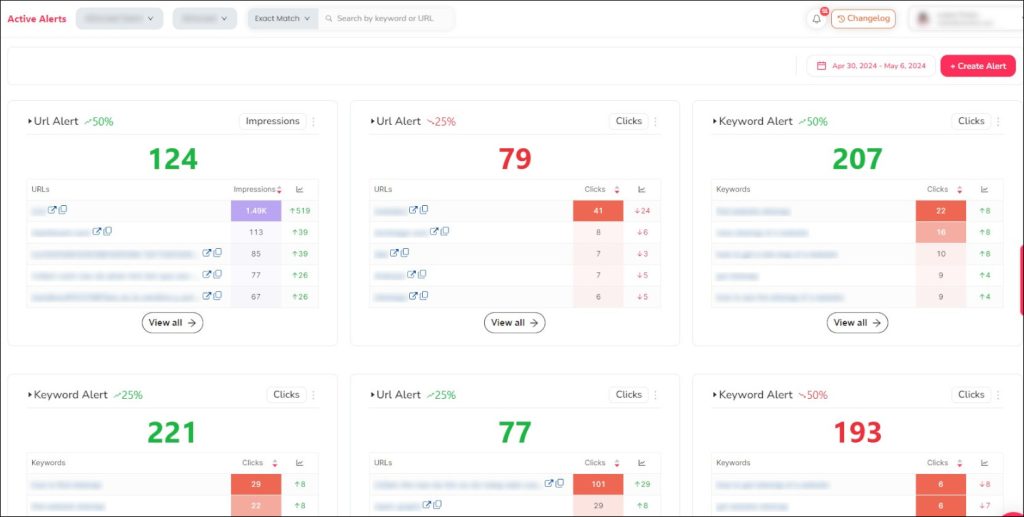Open external link for the 113 impressions URL
The image size is (1024, 517).
pos(97,231)
